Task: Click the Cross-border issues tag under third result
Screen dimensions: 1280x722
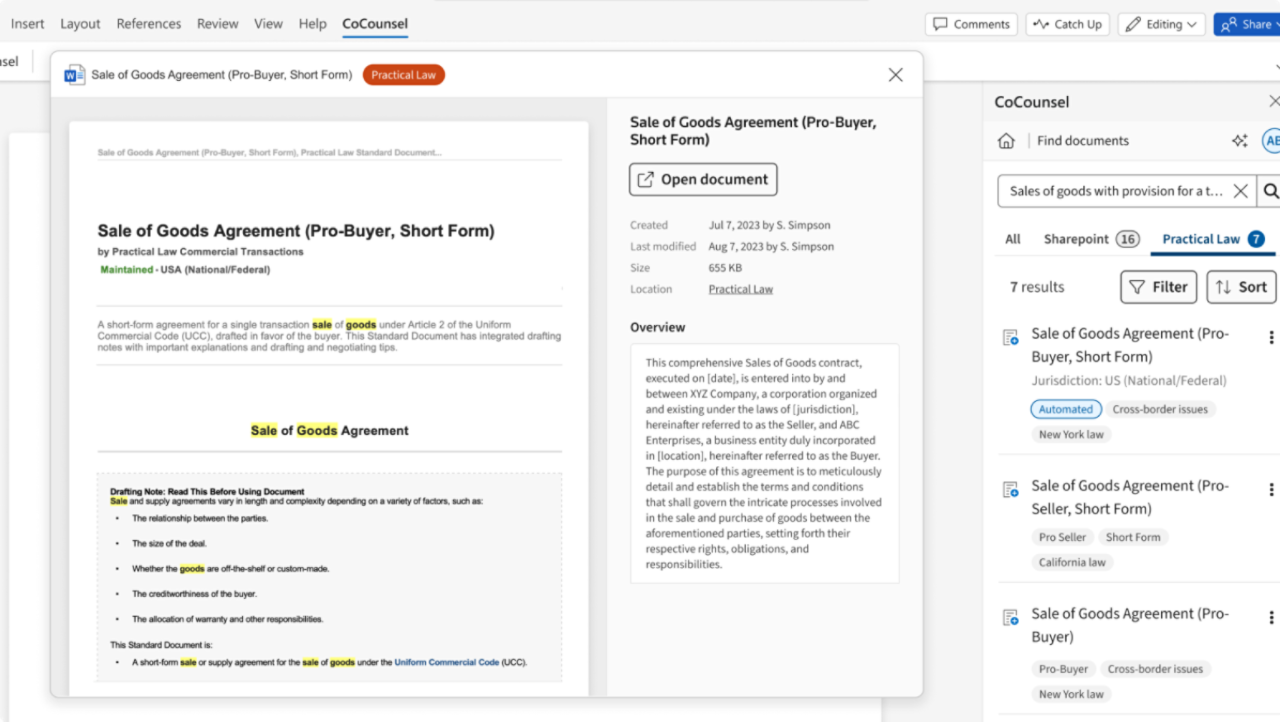Action: (x=1155, y=669)
